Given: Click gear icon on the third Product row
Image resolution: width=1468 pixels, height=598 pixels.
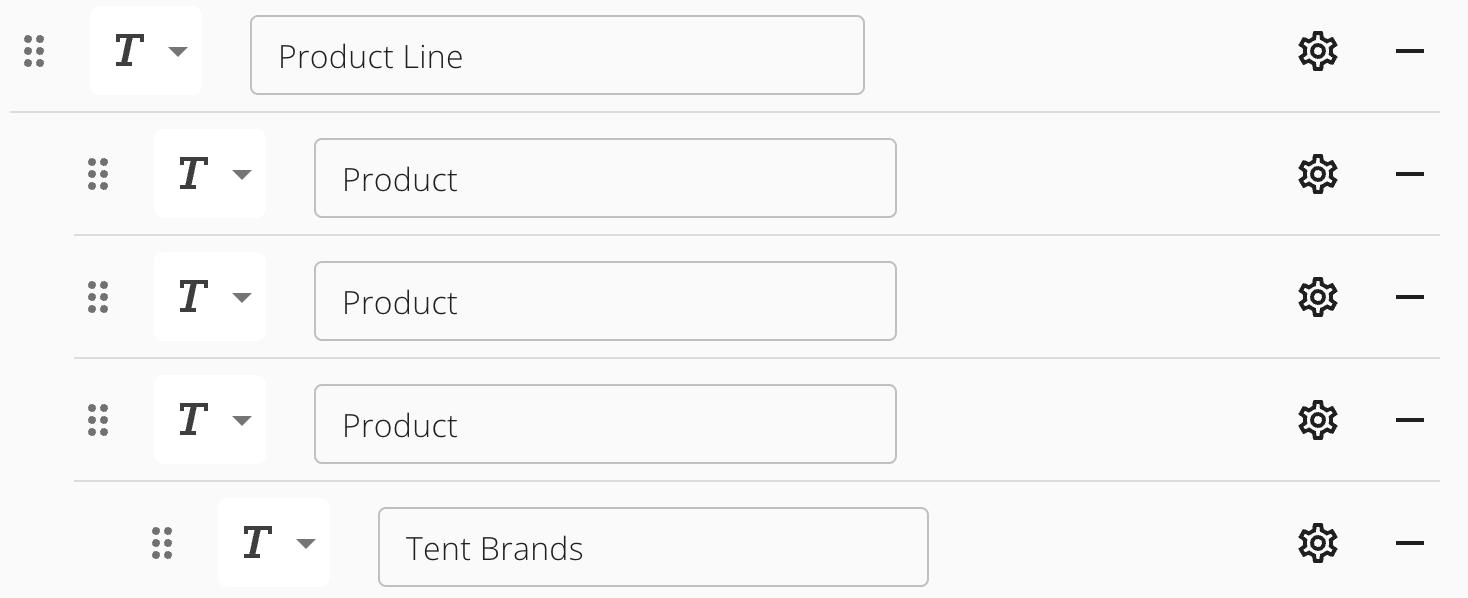Looking at the screenshot, I should (x=1317, y=420).
